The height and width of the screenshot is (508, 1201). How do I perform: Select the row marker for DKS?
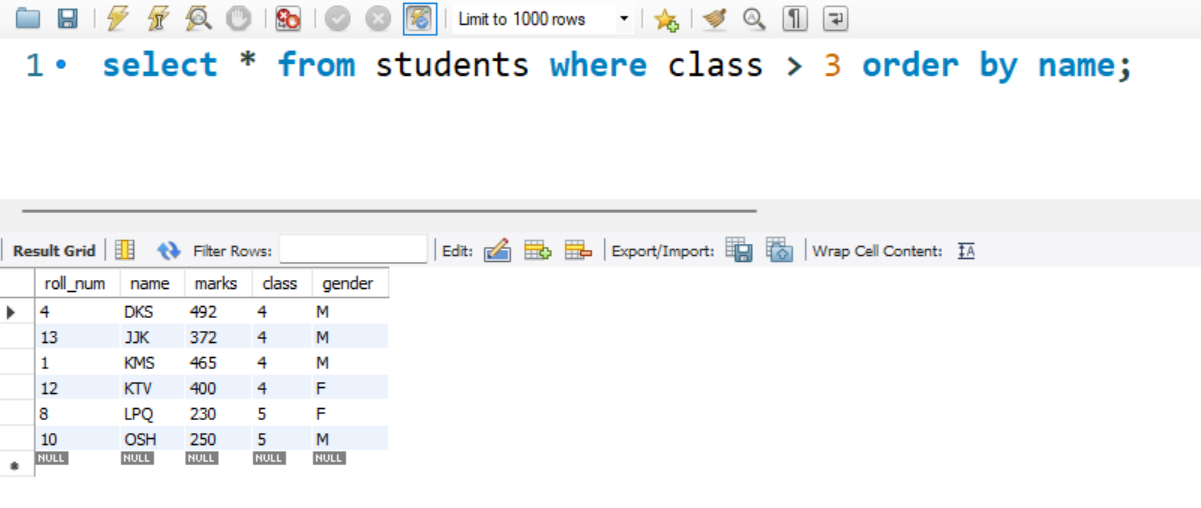point(12,311)
